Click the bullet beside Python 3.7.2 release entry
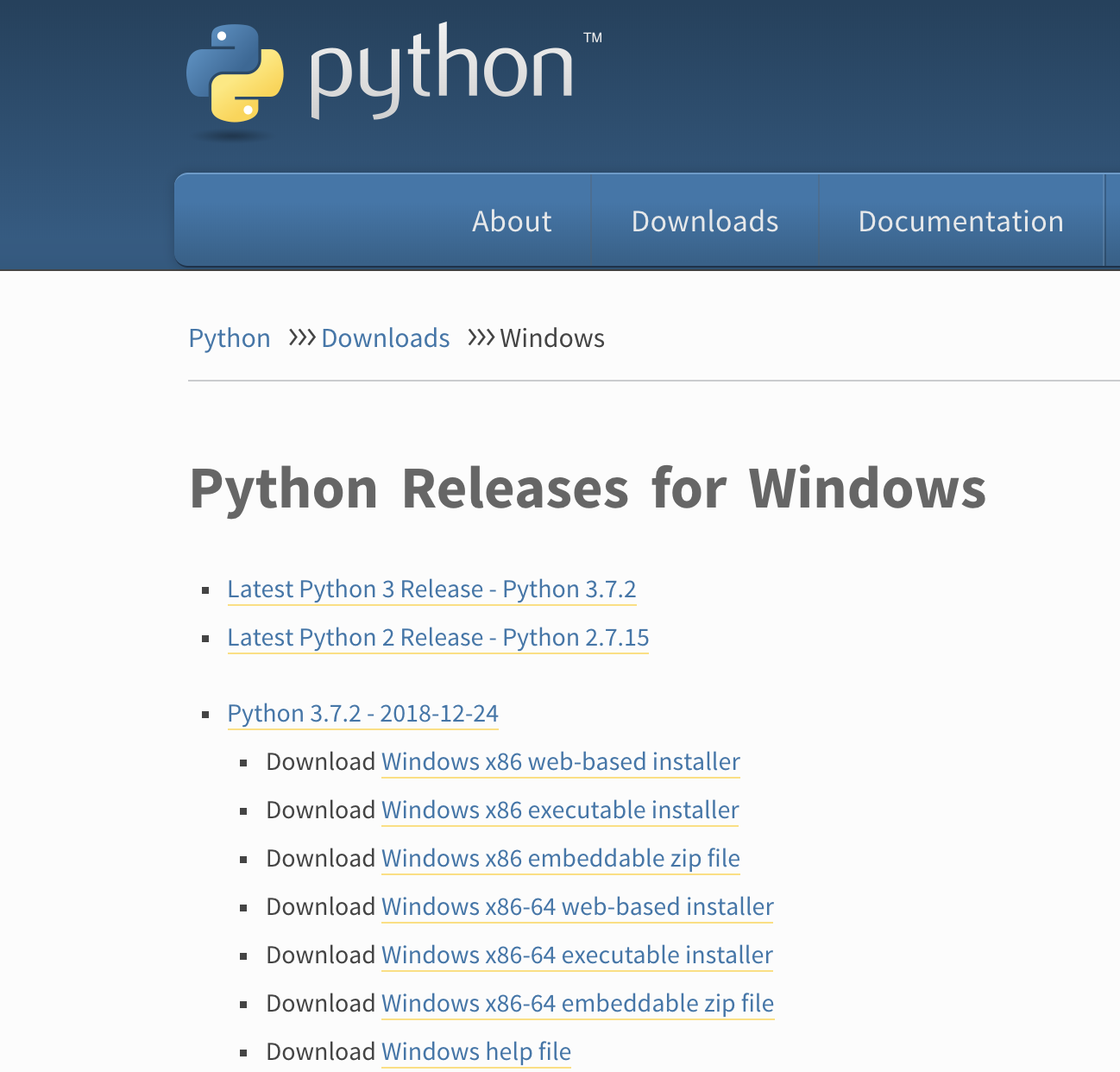Screen dimensions: 1120x1072 click(205, 714)
